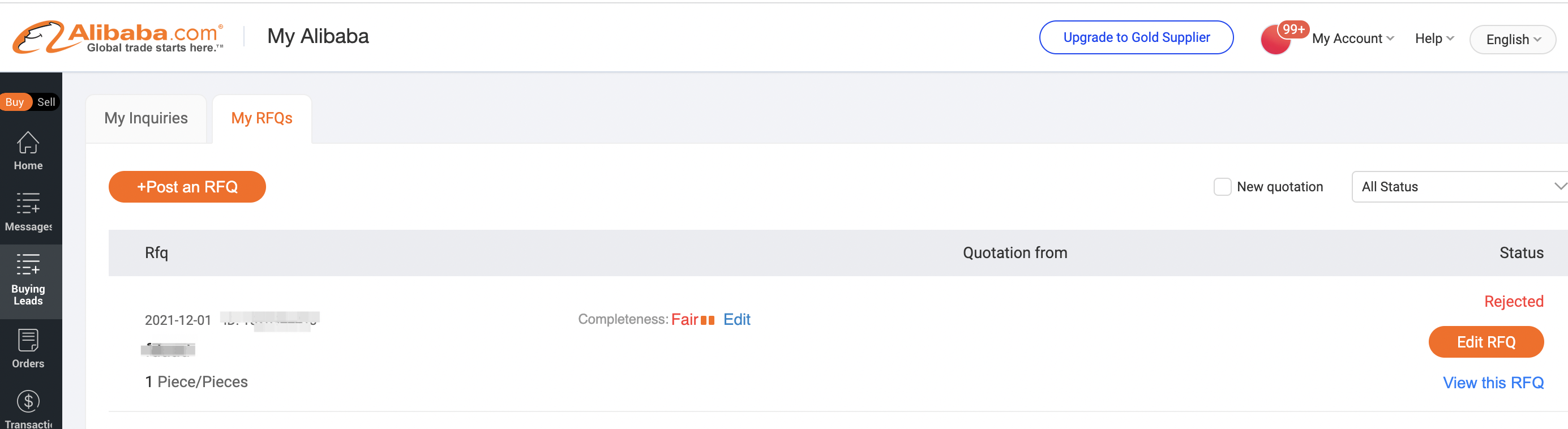Check the New quotation checkbox
Screen dimensions: 1568x429
coord(1222,187)
